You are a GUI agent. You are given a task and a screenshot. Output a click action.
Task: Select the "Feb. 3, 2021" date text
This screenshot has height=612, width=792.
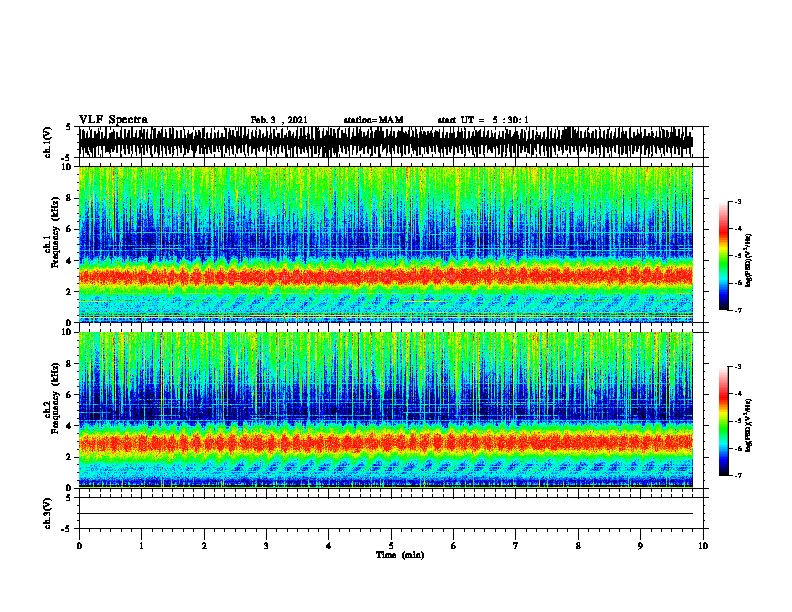[279, 120]
